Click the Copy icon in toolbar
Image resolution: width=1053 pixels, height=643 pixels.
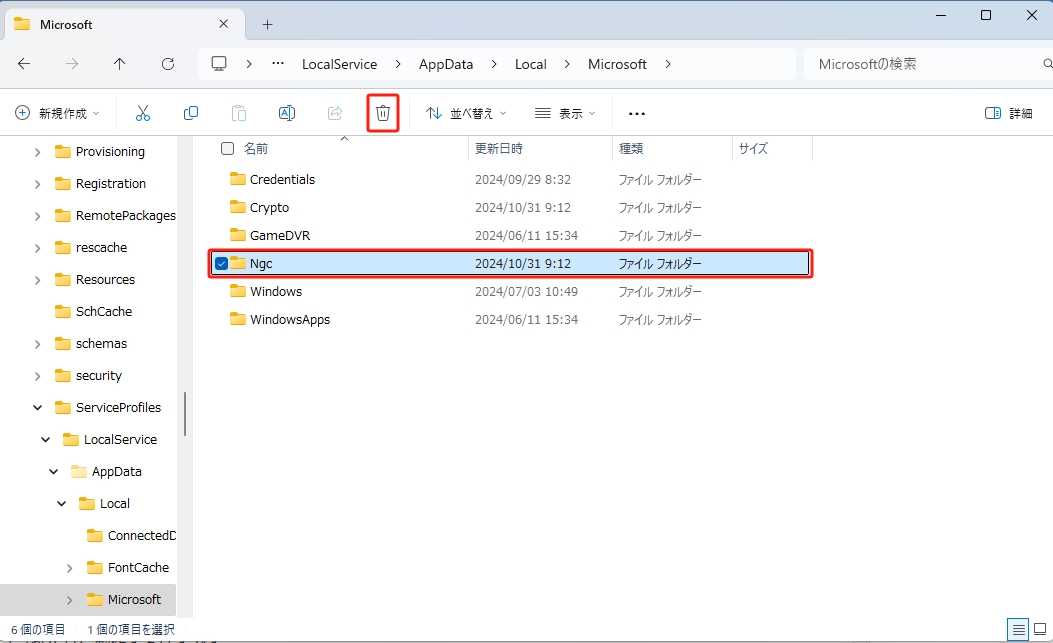pos(191,113)
